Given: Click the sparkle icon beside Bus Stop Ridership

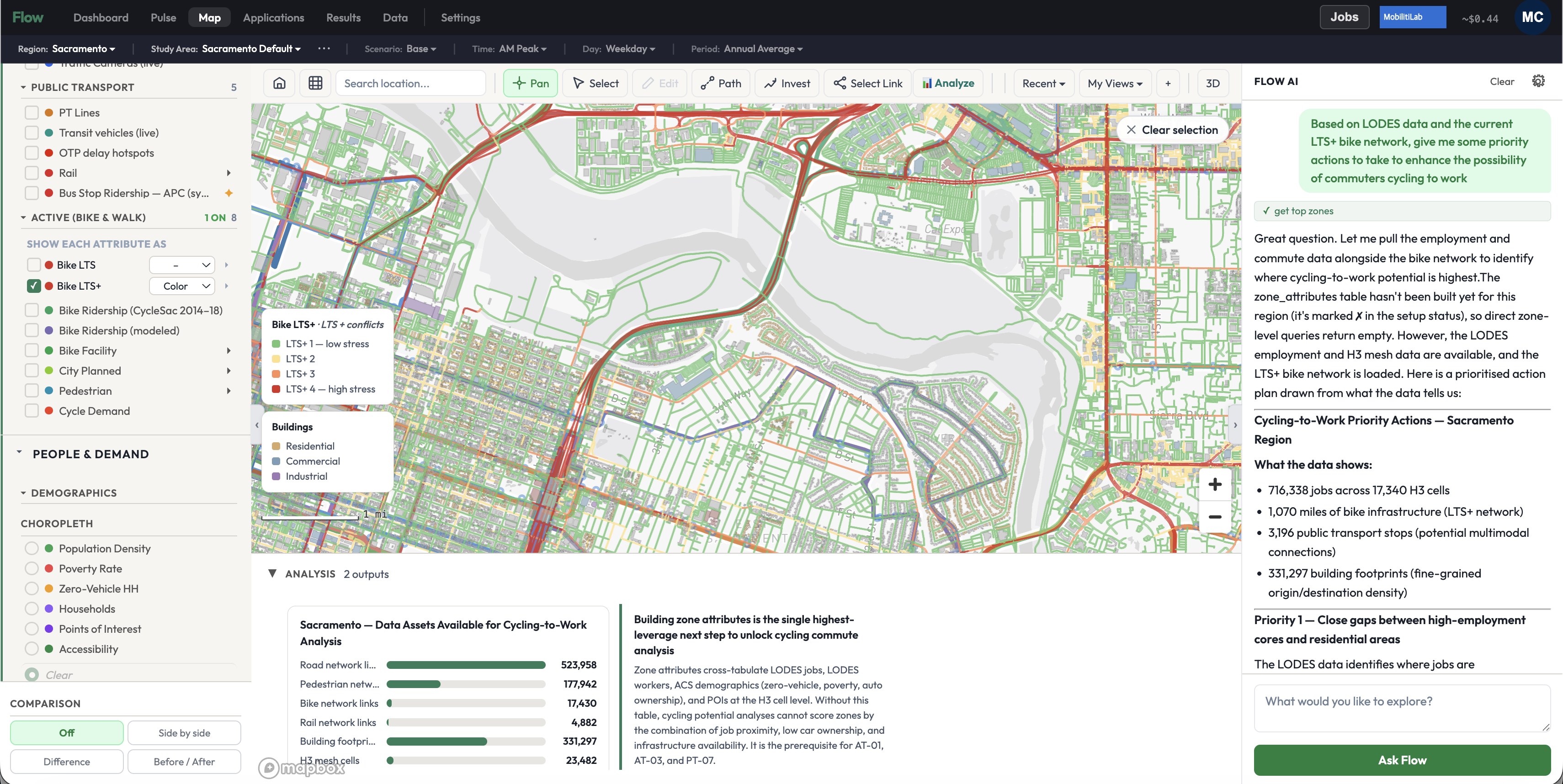Looking at the screenshot, I should (x=229, y=193).
